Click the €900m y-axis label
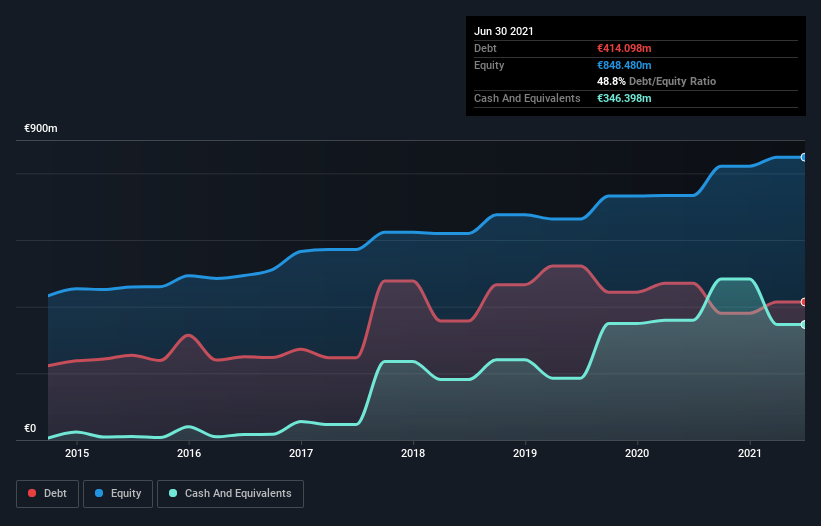This screenshot has width=821, height=526. pos(41,128)
